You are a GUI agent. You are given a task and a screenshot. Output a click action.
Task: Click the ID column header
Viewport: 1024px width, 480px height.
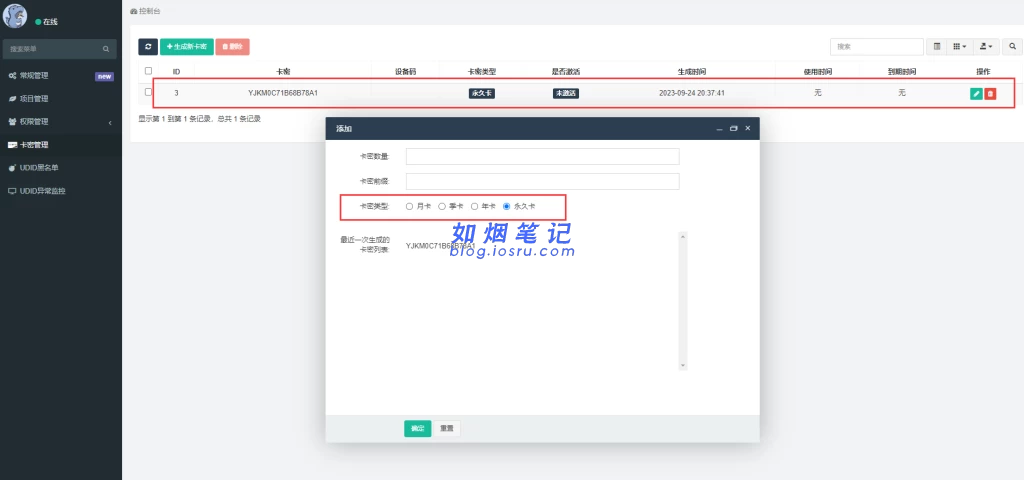[176, 71]
